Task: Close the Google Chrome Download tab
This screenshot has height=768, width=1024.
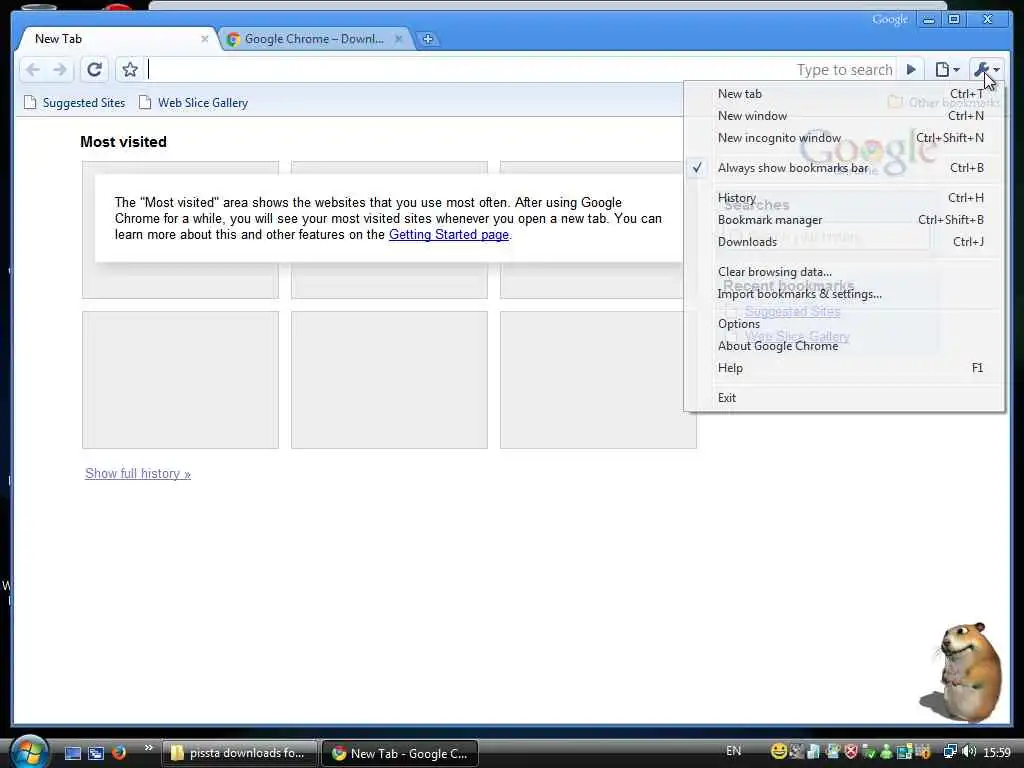Action: pyautogui.click(x=398, y=39)
